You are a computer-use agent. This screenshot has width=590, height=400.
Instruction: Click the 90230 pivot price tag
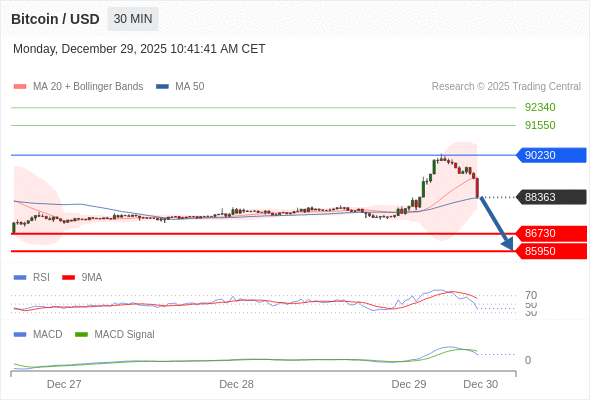click(x=551, y=155)
